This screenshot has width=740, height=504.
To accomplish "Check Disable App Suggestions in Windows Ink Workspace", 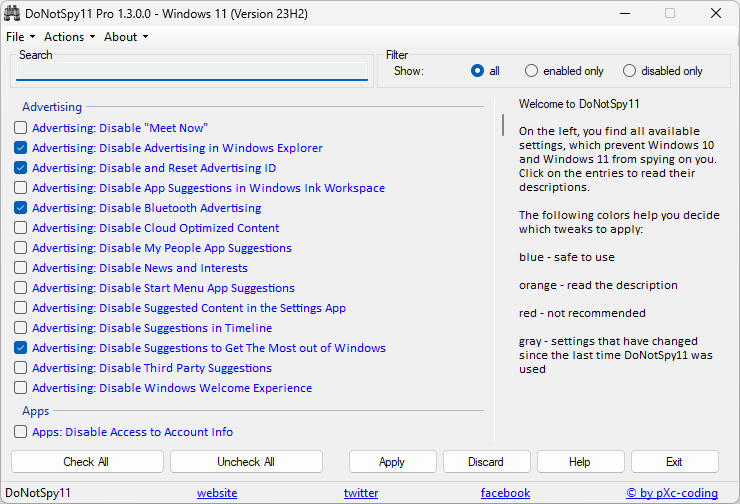I will [20, 187].
